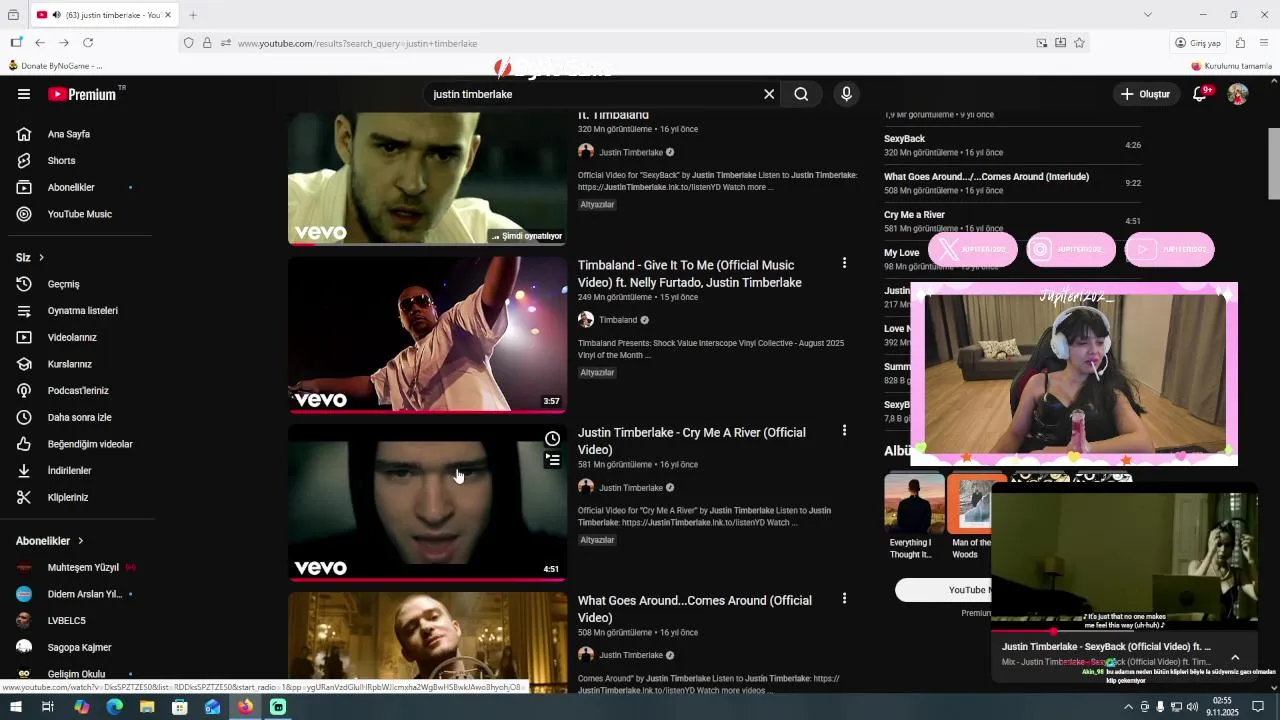This screenshot has height=720, width=1280.
Task: Go back with the browser back arrow
Action: (x=40, y=43)
